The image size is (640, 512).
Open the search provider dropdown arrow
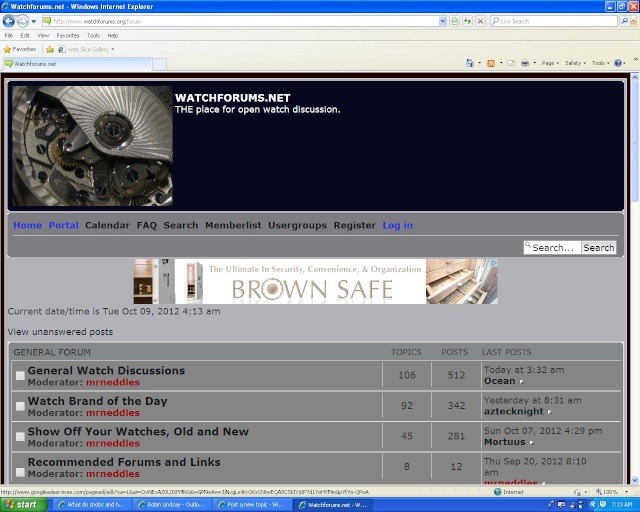[634, 21]
